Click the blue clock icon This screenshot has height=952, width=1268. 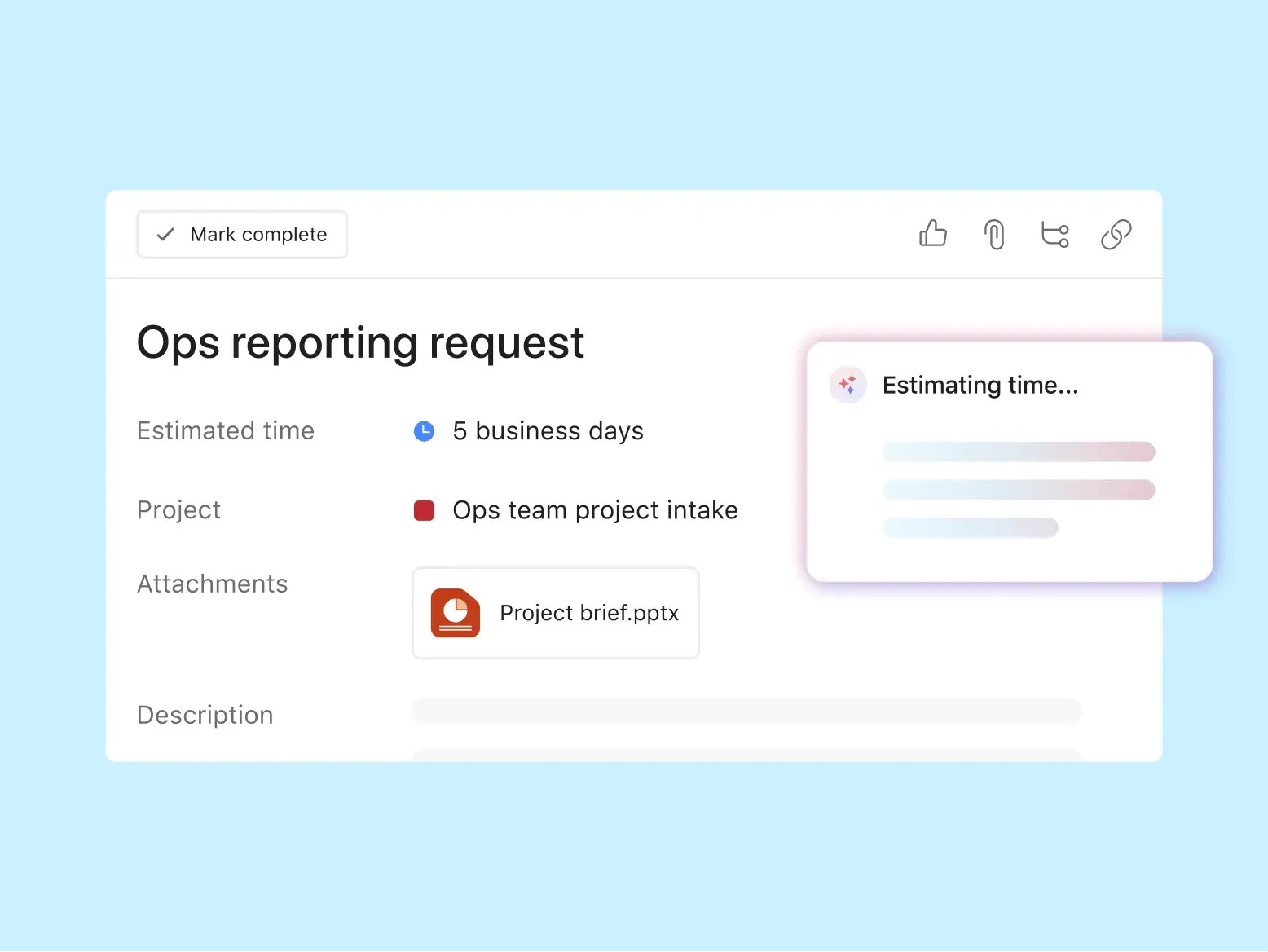tap(425, 431)
